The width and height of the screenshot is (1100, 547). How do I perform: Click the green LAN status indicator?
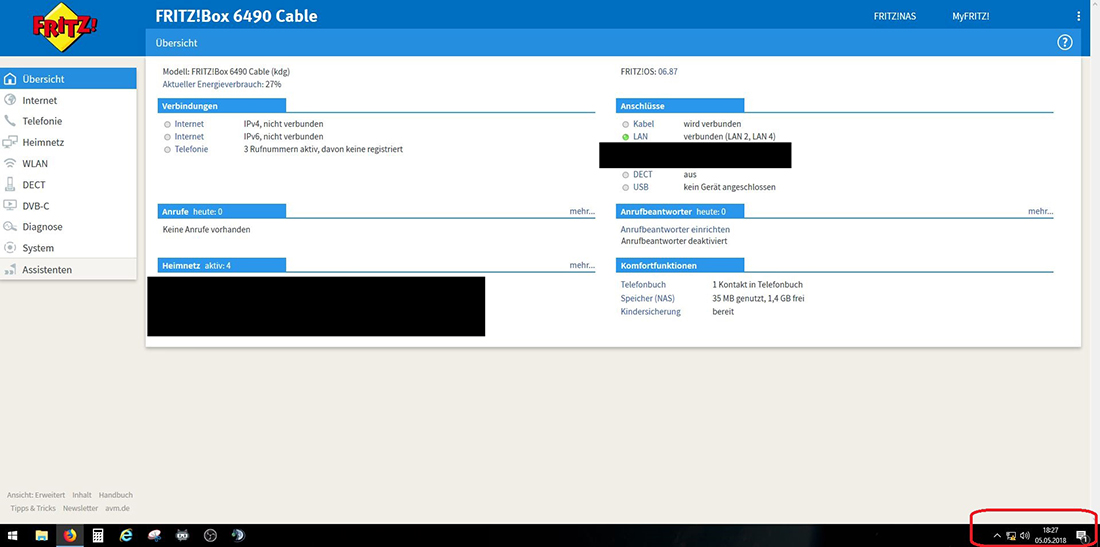pos(625,137)
